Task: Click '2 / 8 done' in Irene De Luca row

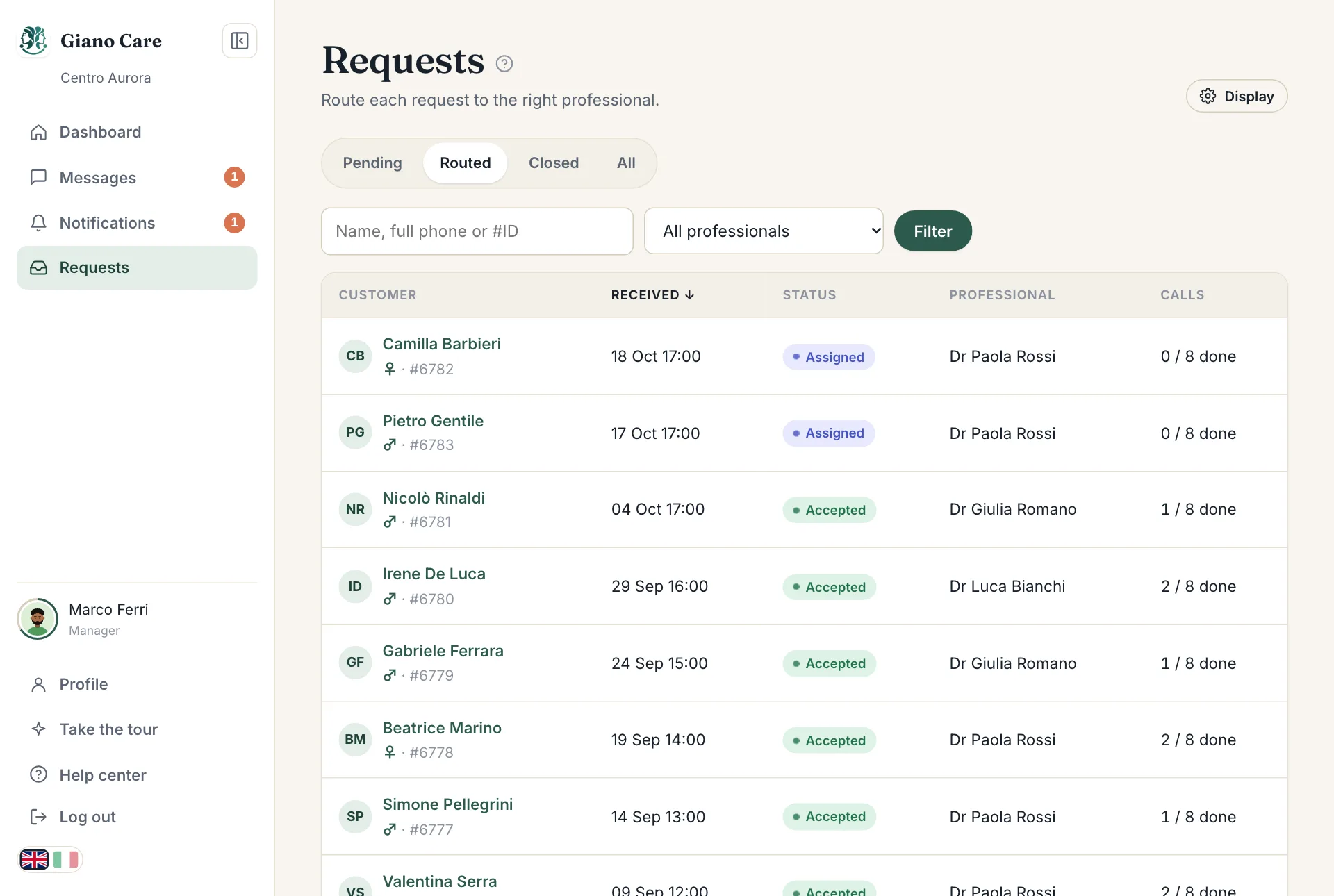Action: [x=1199, y=587]
